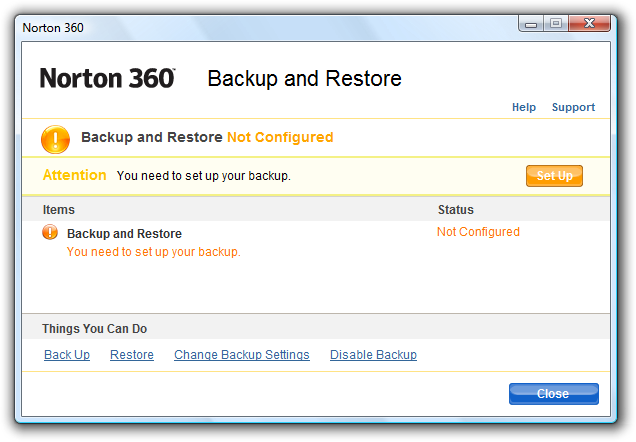Viewport: 636px width, 442px height.
Task: Click the Norton 360 logo
Action: pos(107,78)
